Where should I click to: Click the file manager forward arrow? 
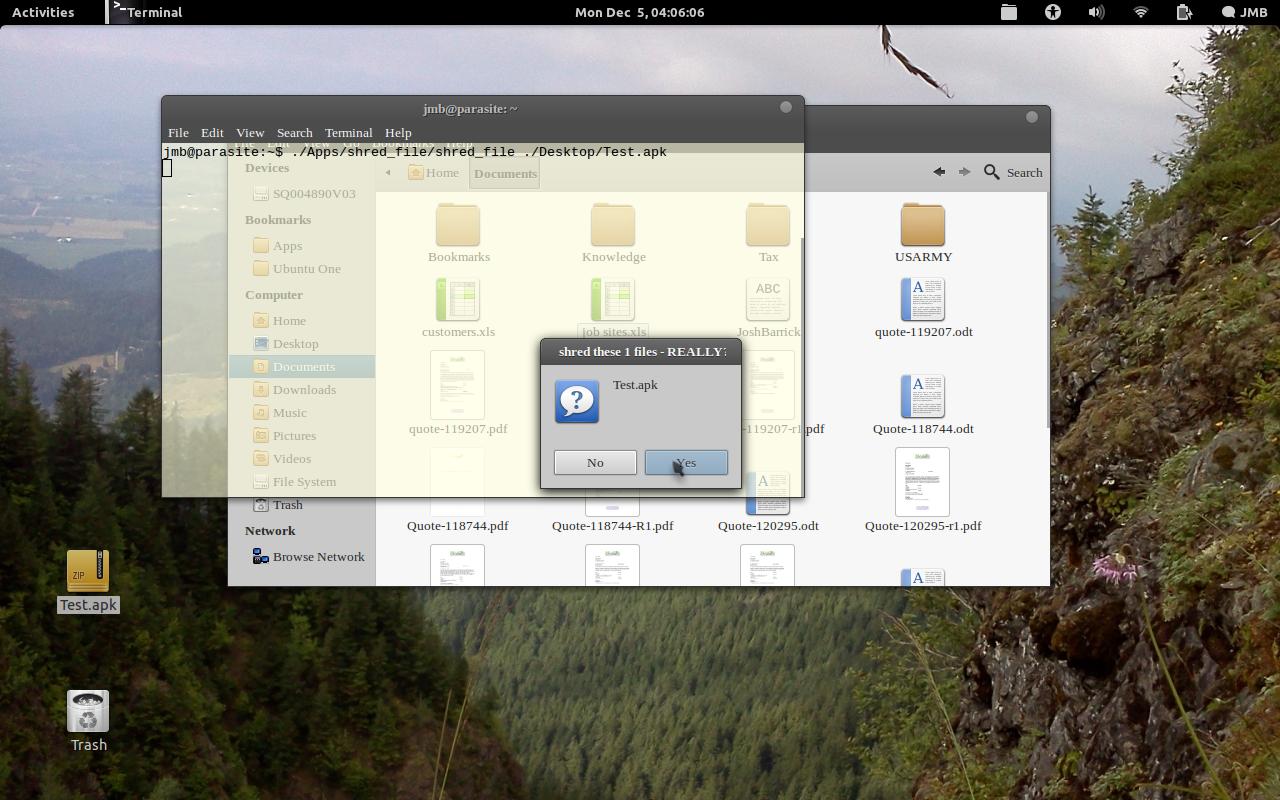tap(964, 172)
